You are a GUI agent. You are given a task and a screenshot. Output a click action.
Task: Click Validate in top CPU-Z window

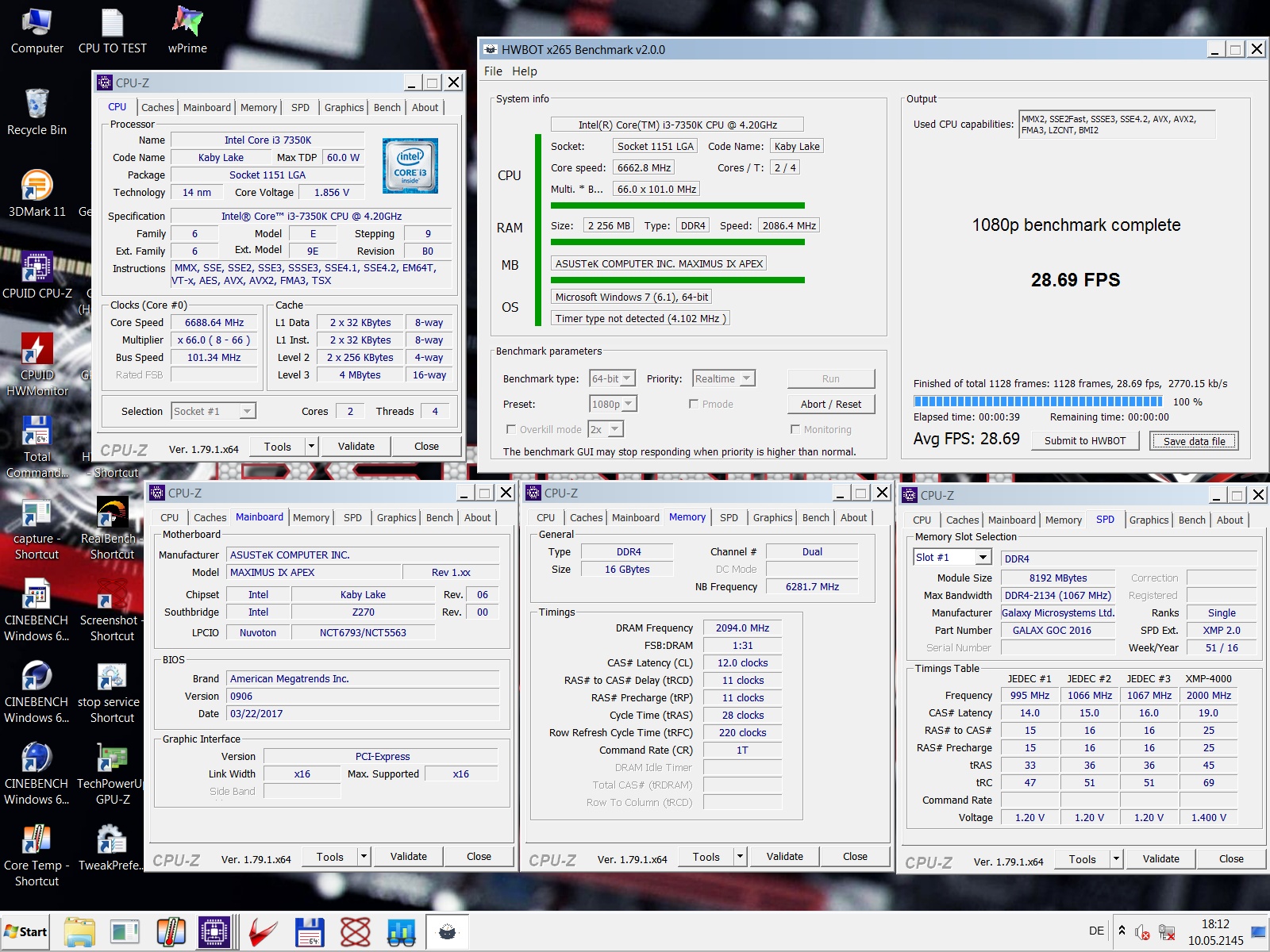tap(356, 446)
